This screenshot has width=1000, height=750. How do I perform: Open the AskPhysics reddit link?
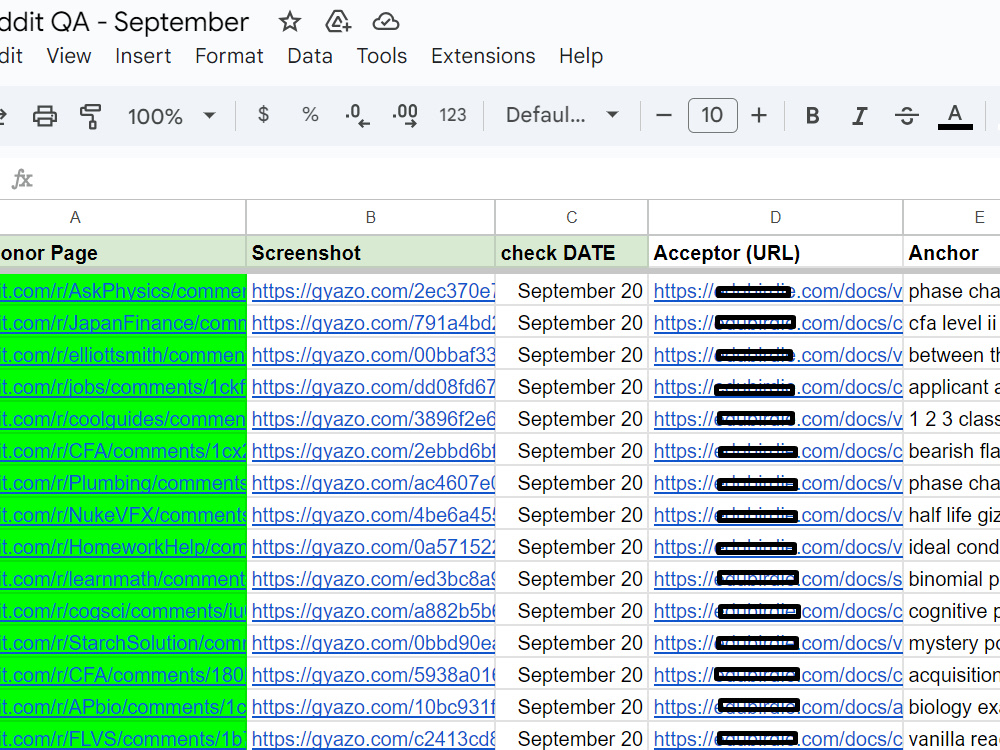click(123, 291)
